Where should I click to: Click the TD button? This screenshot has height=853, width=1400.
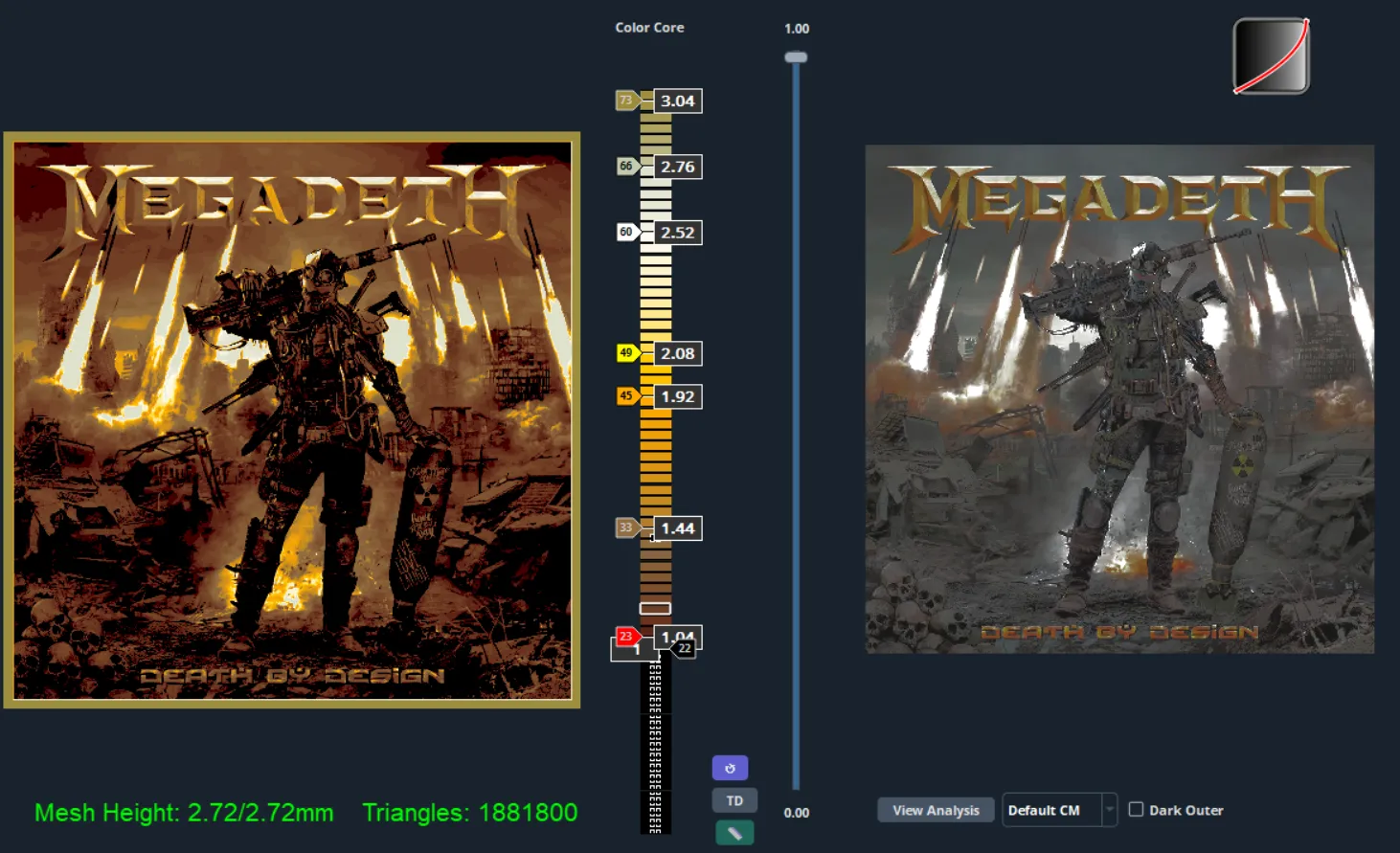click(734, 800)
